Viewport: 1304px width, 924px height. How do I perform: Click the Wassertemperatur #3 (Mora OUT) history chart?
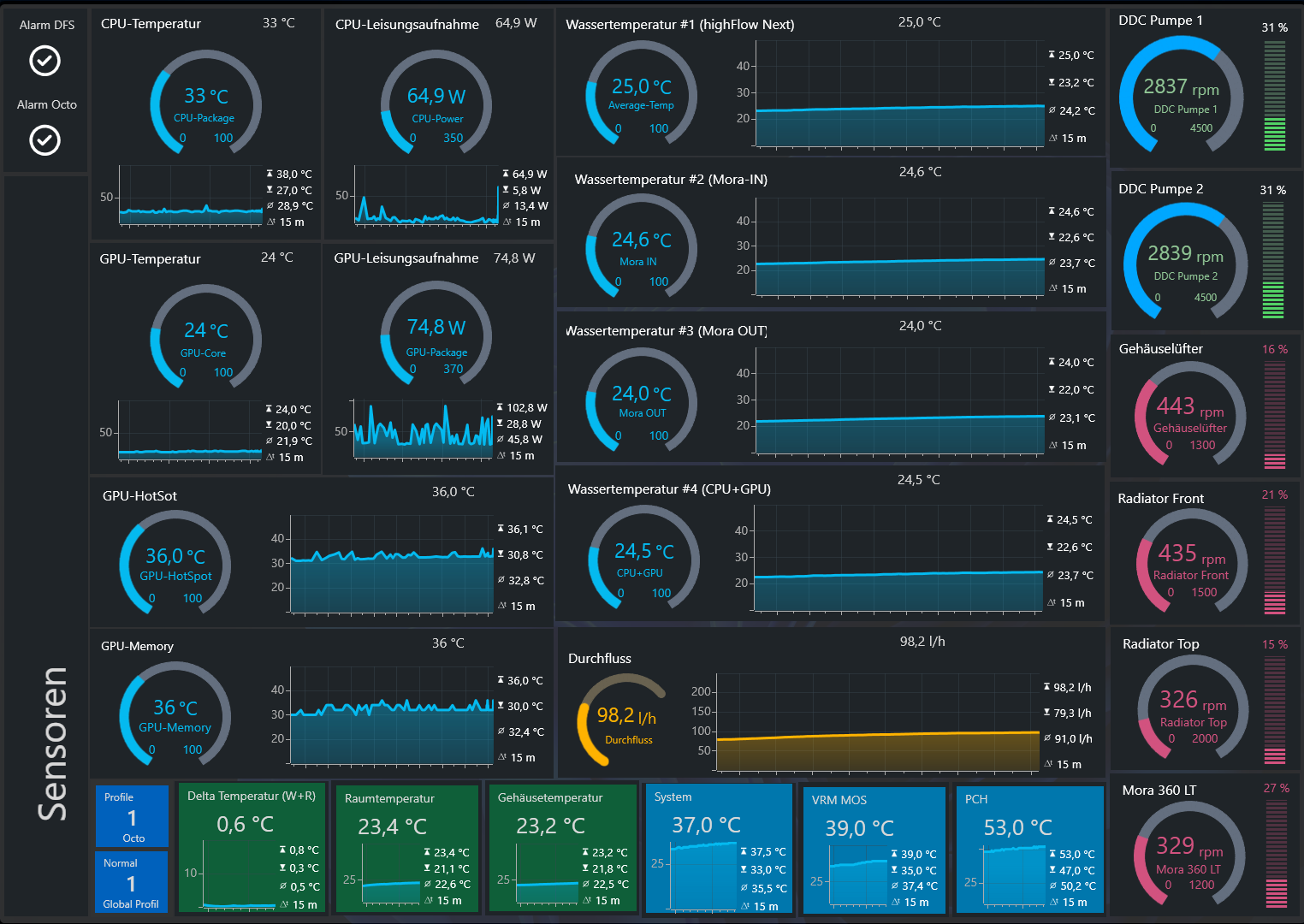[x=900, y=401]
